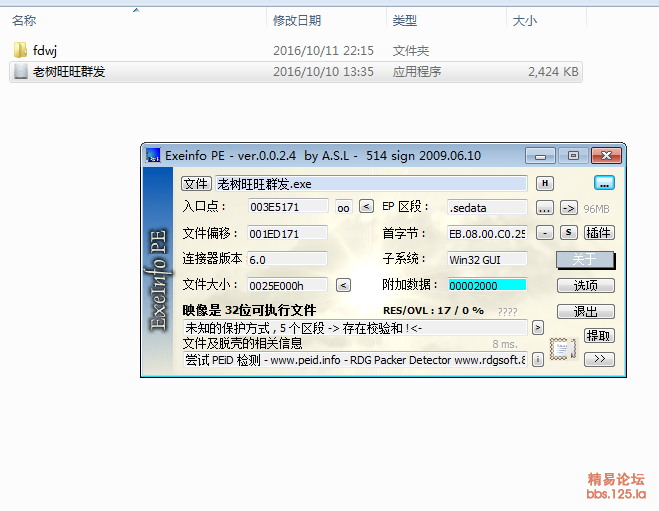Image resolution: width=659 pixels, height=511 pixels.
Task: Click the '2016/10/10 13:35' date text
Action: tap(323, 71)
